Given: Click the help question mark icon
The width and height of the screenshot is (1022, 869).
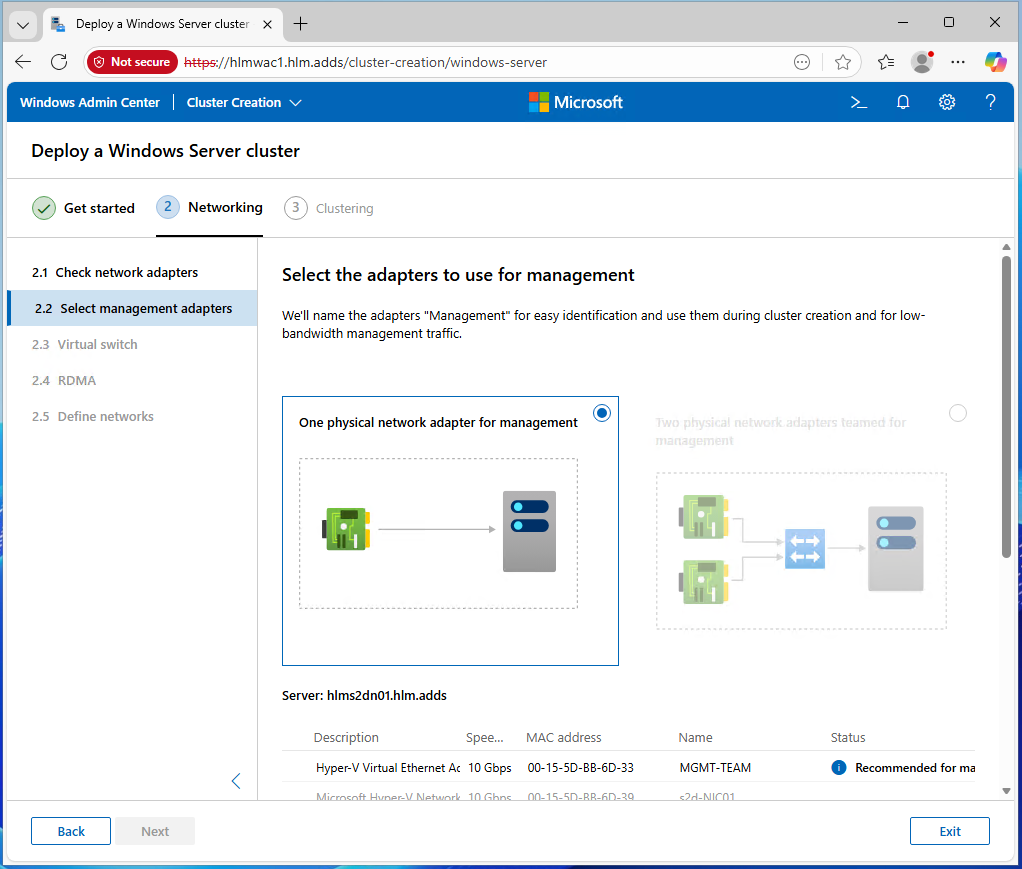Looking at the screenshot, I should point(990,102).
